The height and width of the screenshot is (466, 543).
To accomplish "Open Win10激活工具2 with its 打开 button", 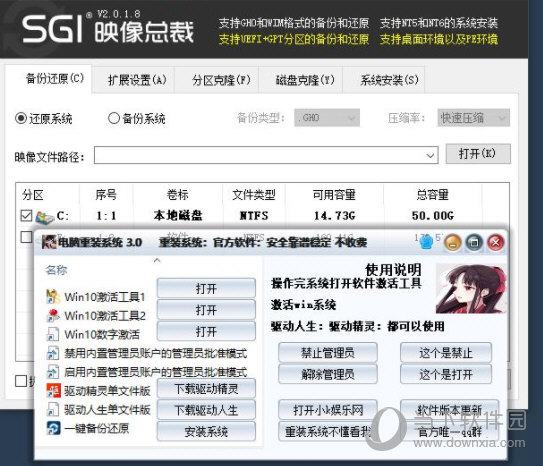I will point(206,310).
